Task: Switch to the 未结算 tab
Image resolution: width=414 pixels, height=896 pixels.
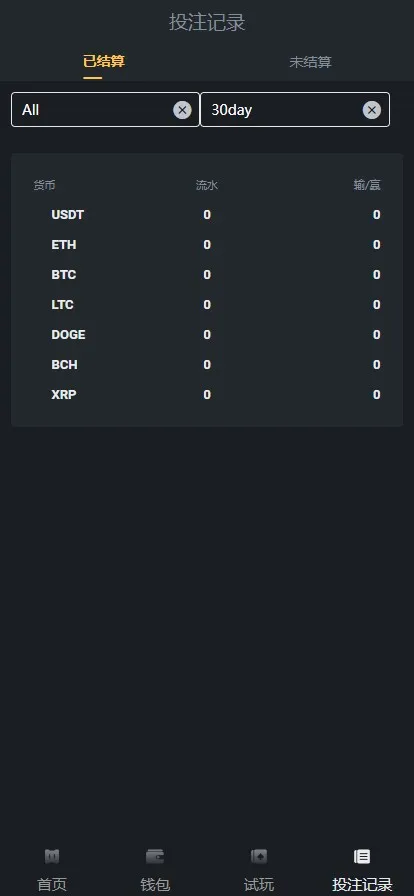Action: [310, 62]
